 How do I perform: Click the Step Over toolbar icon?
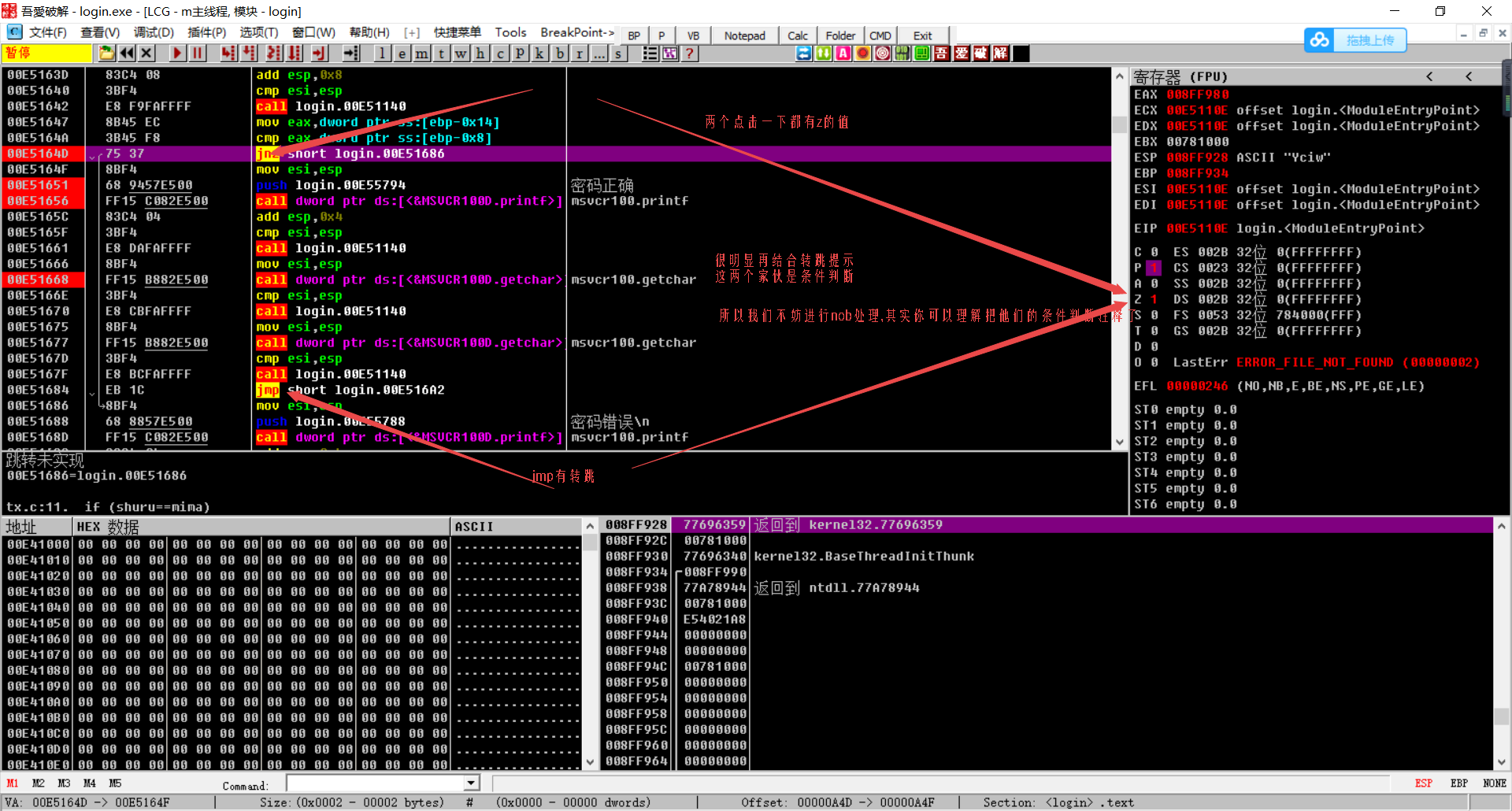[x=250, y=54]
